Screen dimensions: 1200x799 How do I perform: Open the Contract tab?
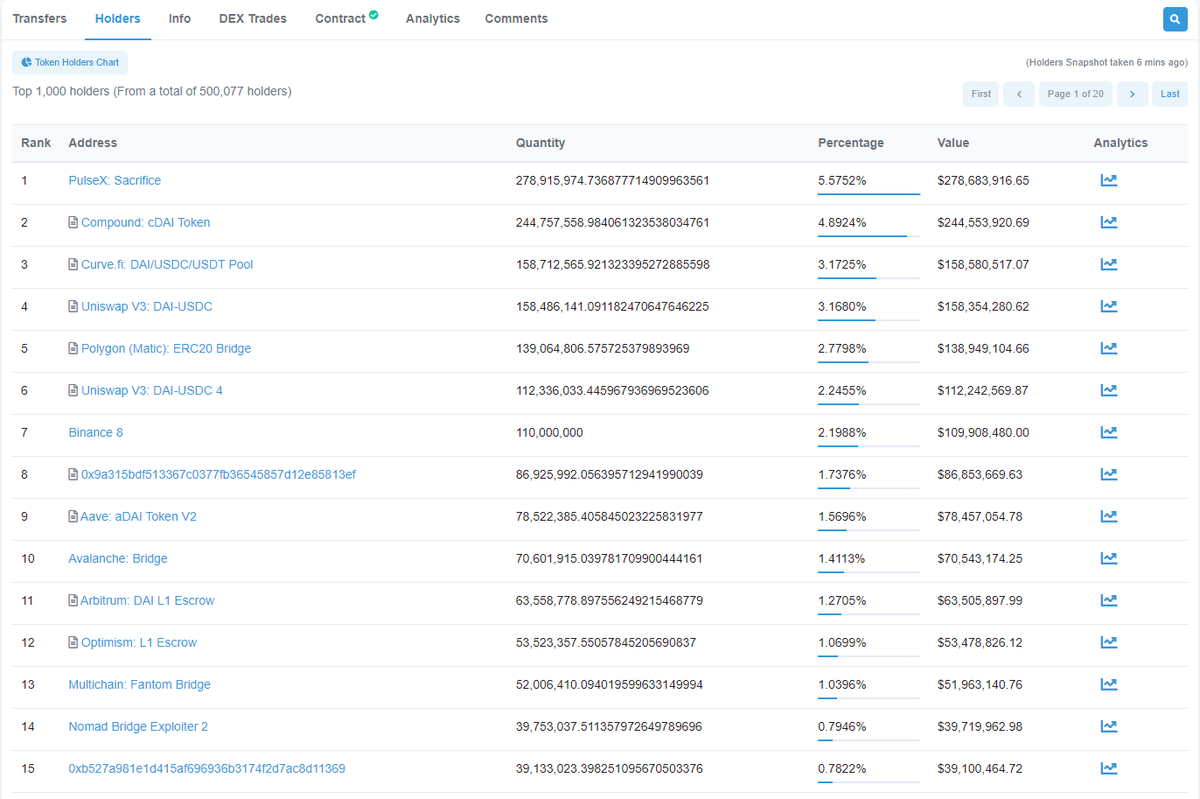[340, 19]
